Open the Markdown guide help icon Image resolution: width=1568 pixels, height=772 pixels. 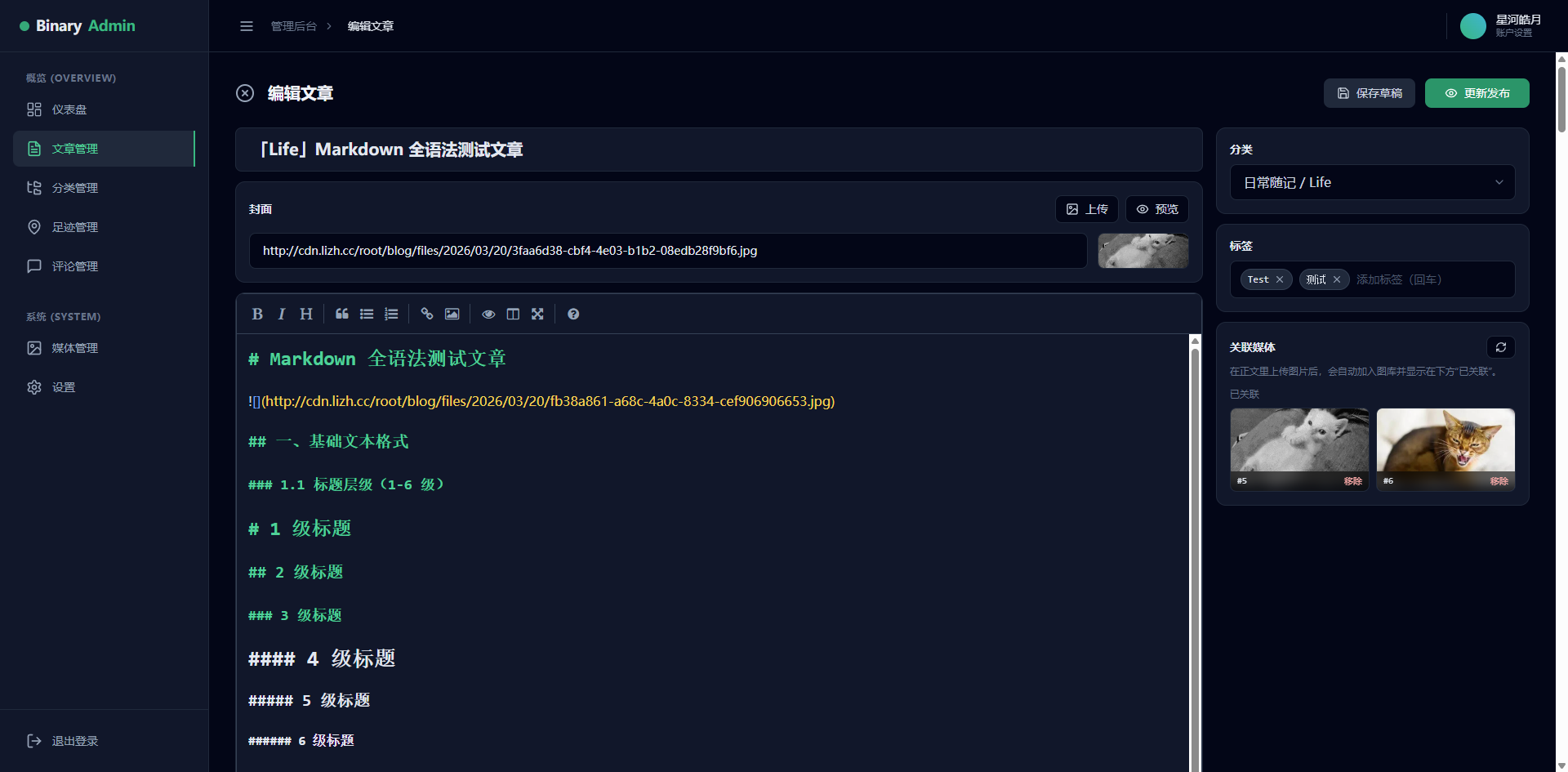pos(573,314)
